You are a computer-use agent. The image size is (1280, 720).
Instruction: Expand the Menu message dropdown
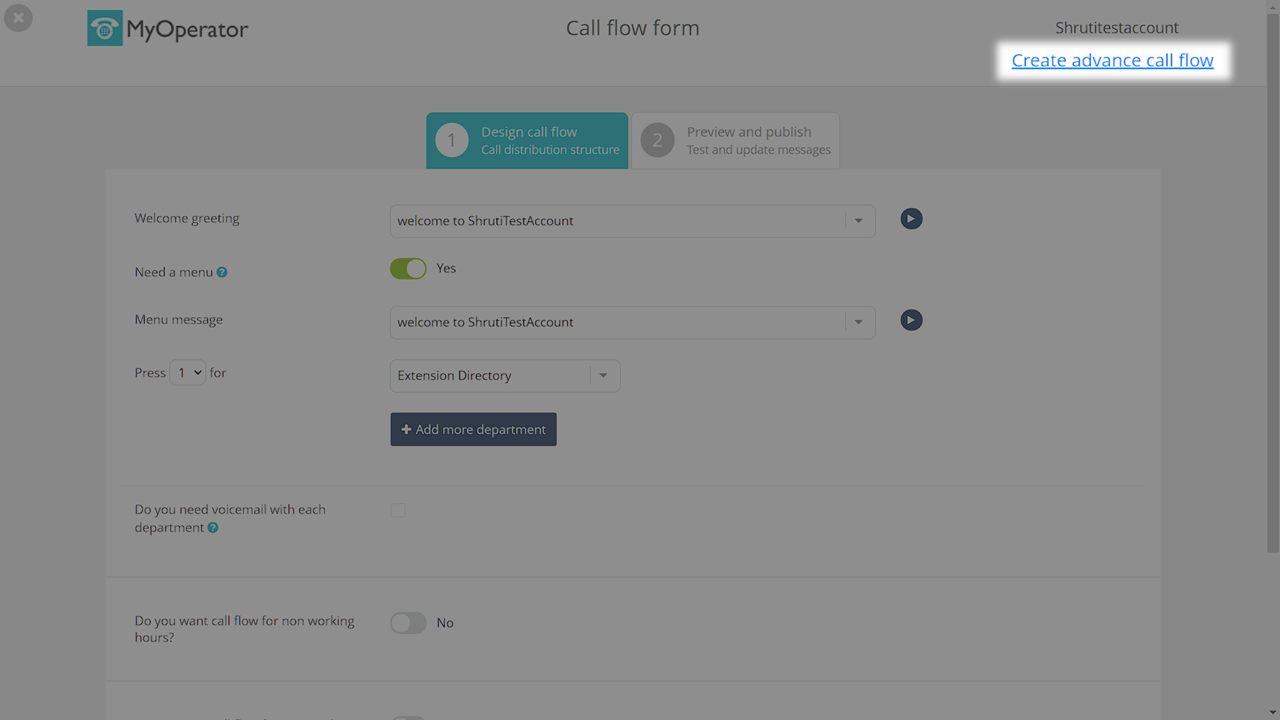(x=858, y=322)
